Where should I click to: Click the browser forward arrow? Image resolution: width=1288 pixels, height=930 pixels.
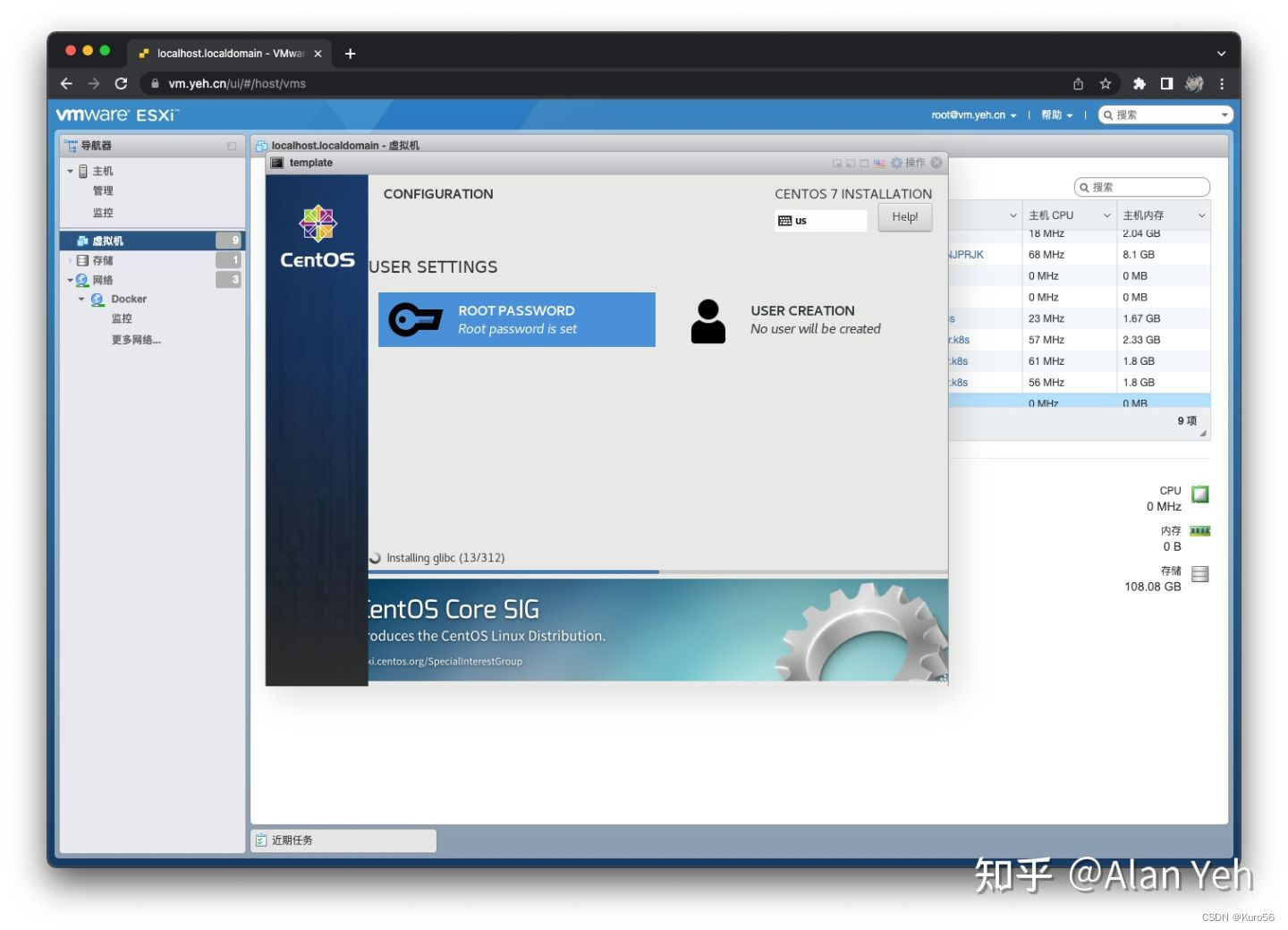click(94, 83)
